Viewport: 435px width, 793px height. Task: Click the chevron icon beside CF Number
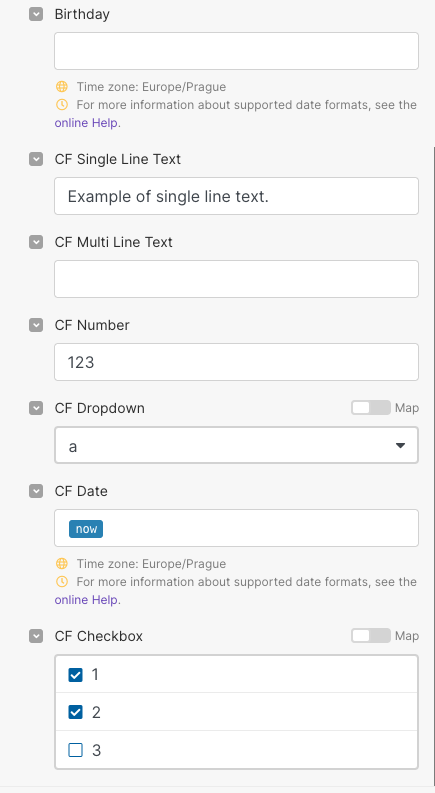click(36, 325)
